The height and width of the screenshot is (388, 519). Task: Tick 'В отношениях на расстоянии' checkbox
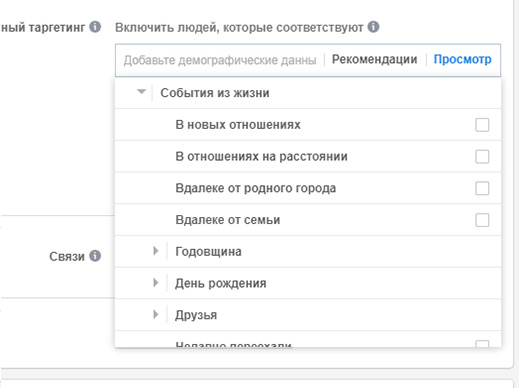482,157
